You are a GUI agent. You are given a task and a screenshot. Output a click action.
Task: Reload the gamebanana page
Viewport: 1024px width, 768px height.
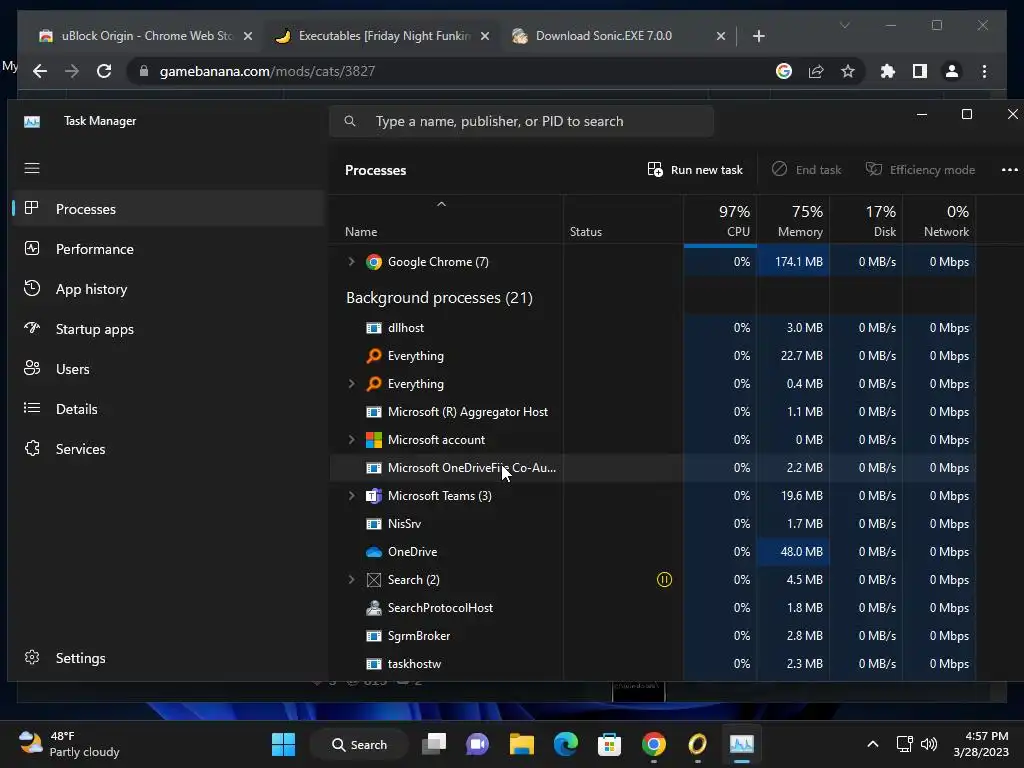point(104,71)
